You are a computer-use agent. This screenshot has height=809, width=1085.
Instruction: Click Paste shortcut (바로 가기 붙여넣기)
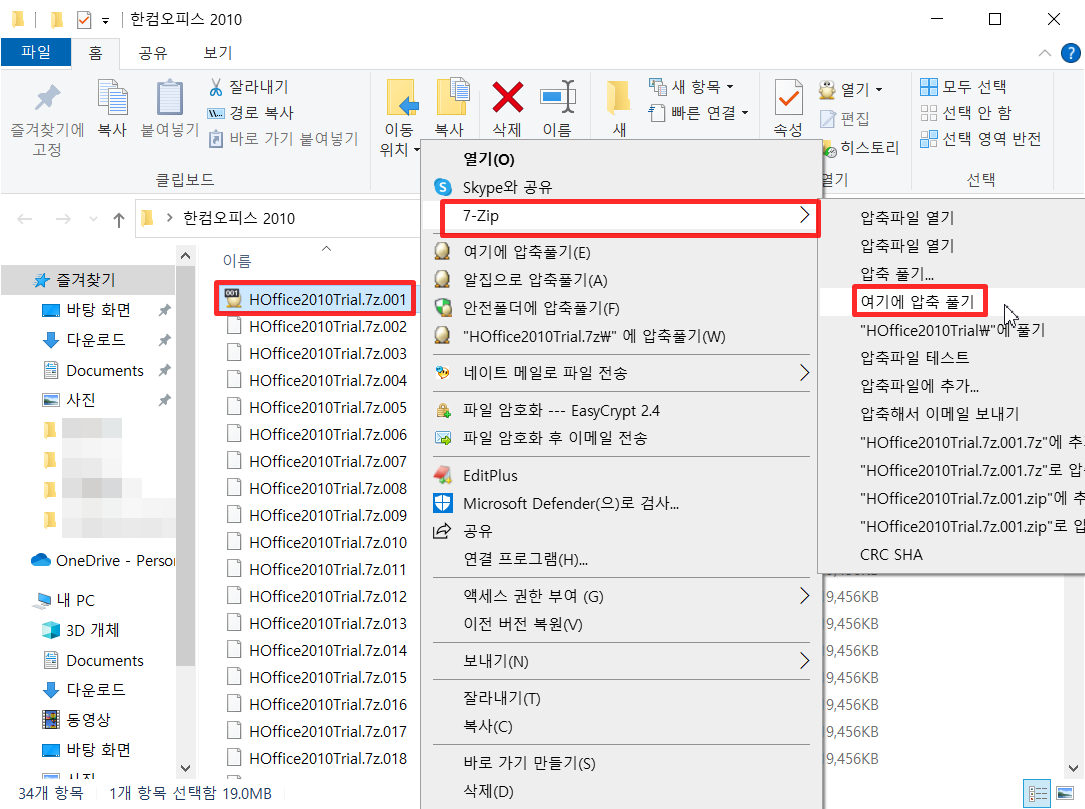[284, 139]
